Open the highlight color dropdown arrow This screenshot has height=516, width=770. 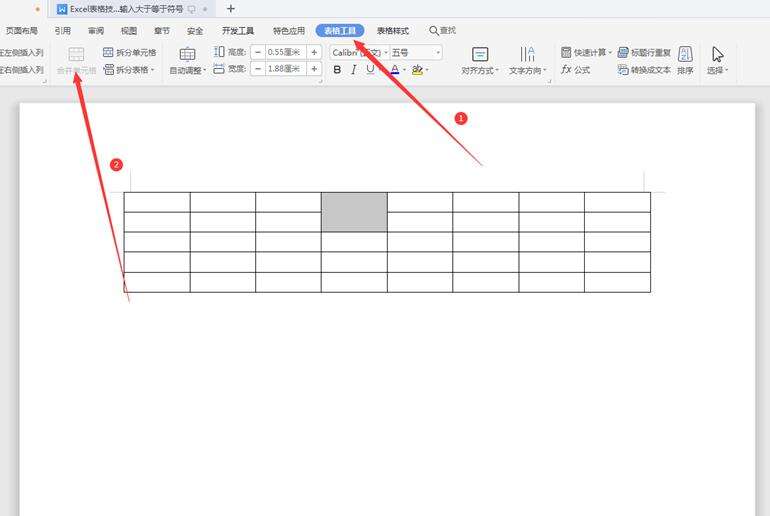pyautogui.click(x=427, y=70)
